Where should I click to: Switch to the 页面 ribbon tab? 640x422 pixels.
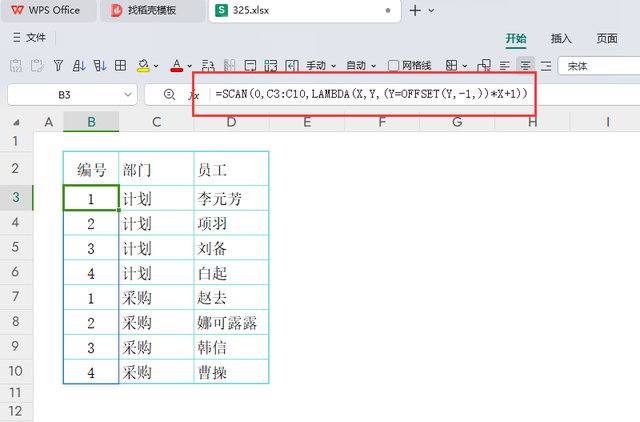tap(607, 38)
